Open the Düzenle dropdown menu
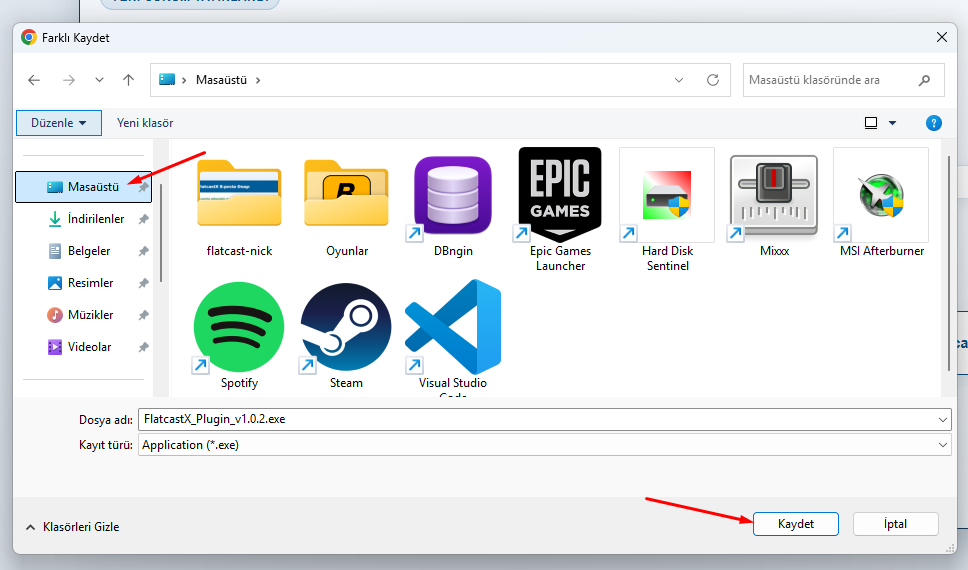 coord(59,123)
